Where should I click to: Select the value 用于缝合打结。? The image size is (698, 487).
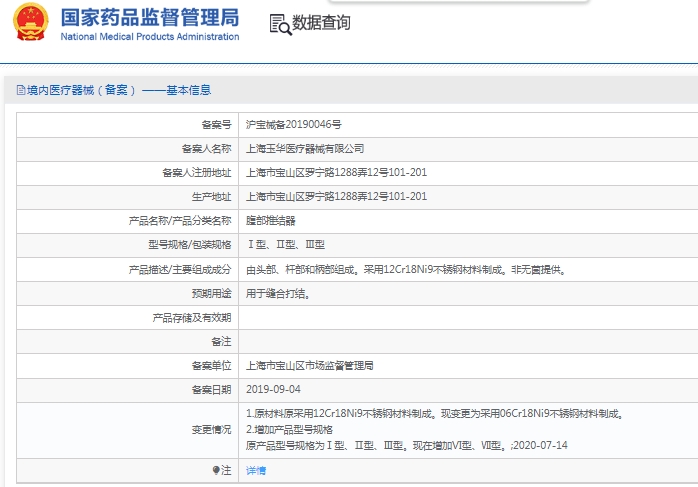pos(278,294)
